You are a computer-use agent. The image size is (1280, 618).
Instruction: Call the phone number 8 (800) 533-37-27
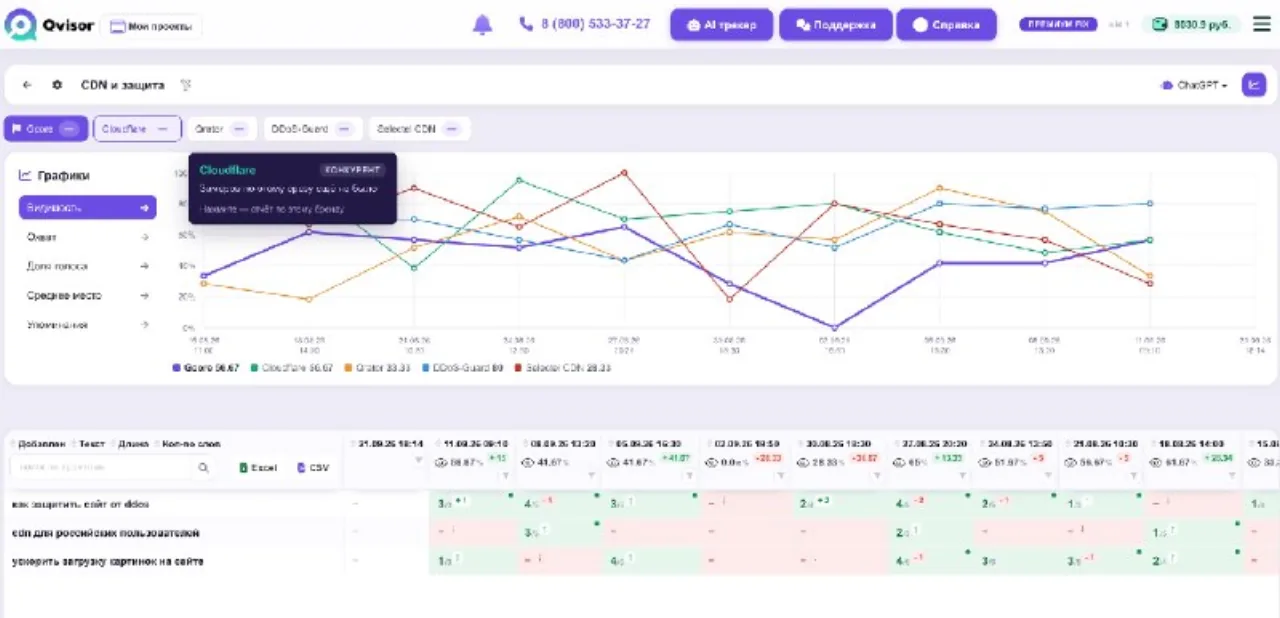click(x=585, y=24)
